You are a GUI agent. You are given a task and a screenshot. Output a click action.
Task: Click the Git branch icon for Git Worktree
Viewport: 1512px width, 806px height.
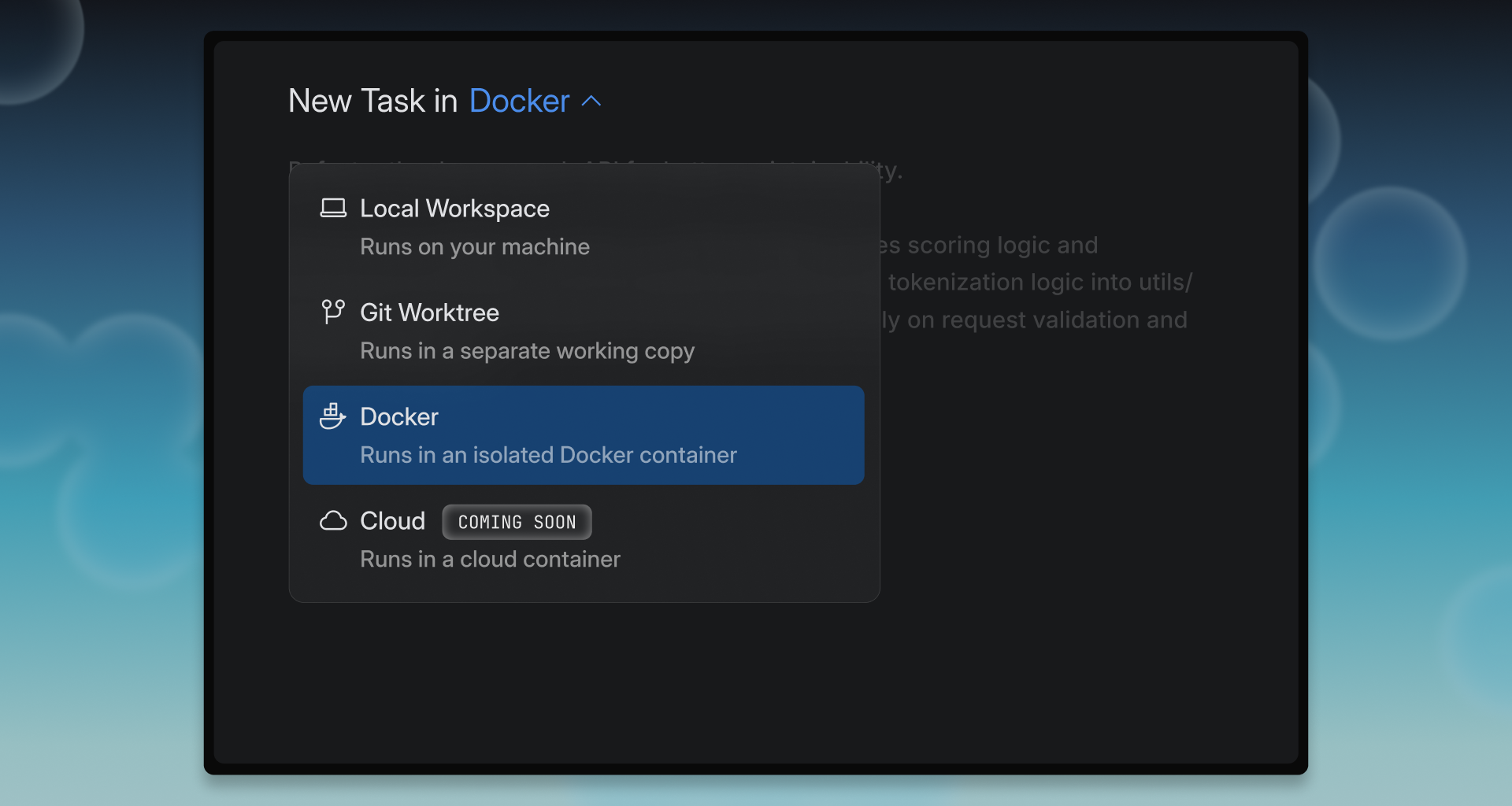point(333,312)
